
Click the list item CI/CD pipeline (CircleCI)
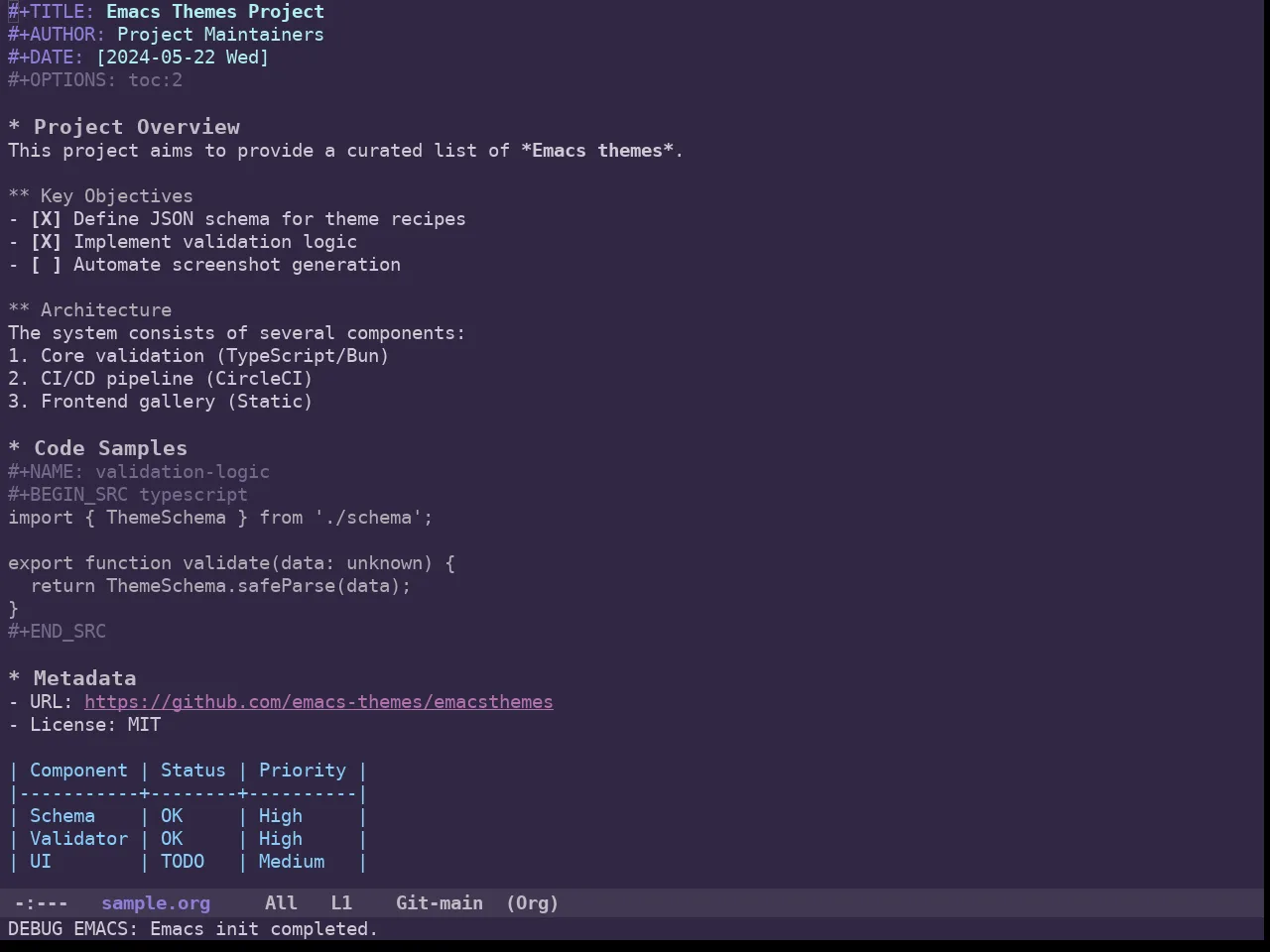161,379
